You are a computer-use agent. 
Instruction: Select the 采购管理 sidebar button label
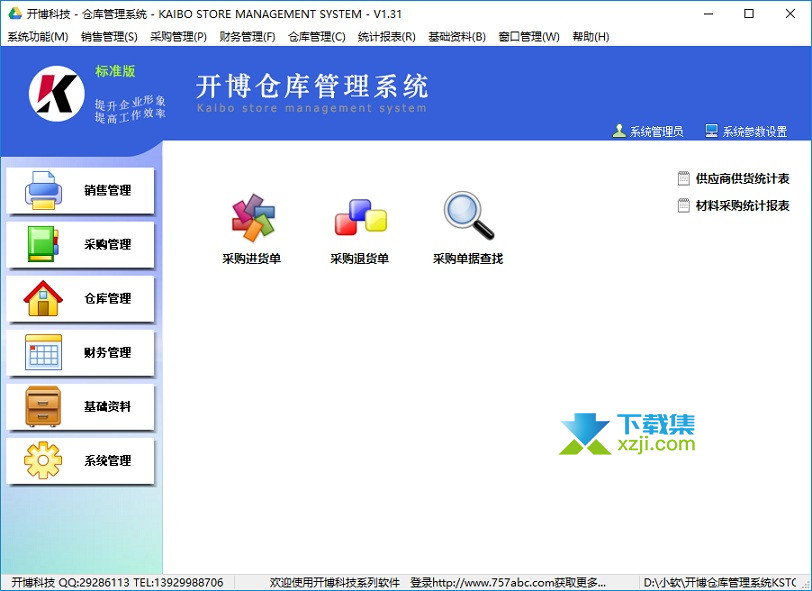pyautogui.click(x=108, y=244)
